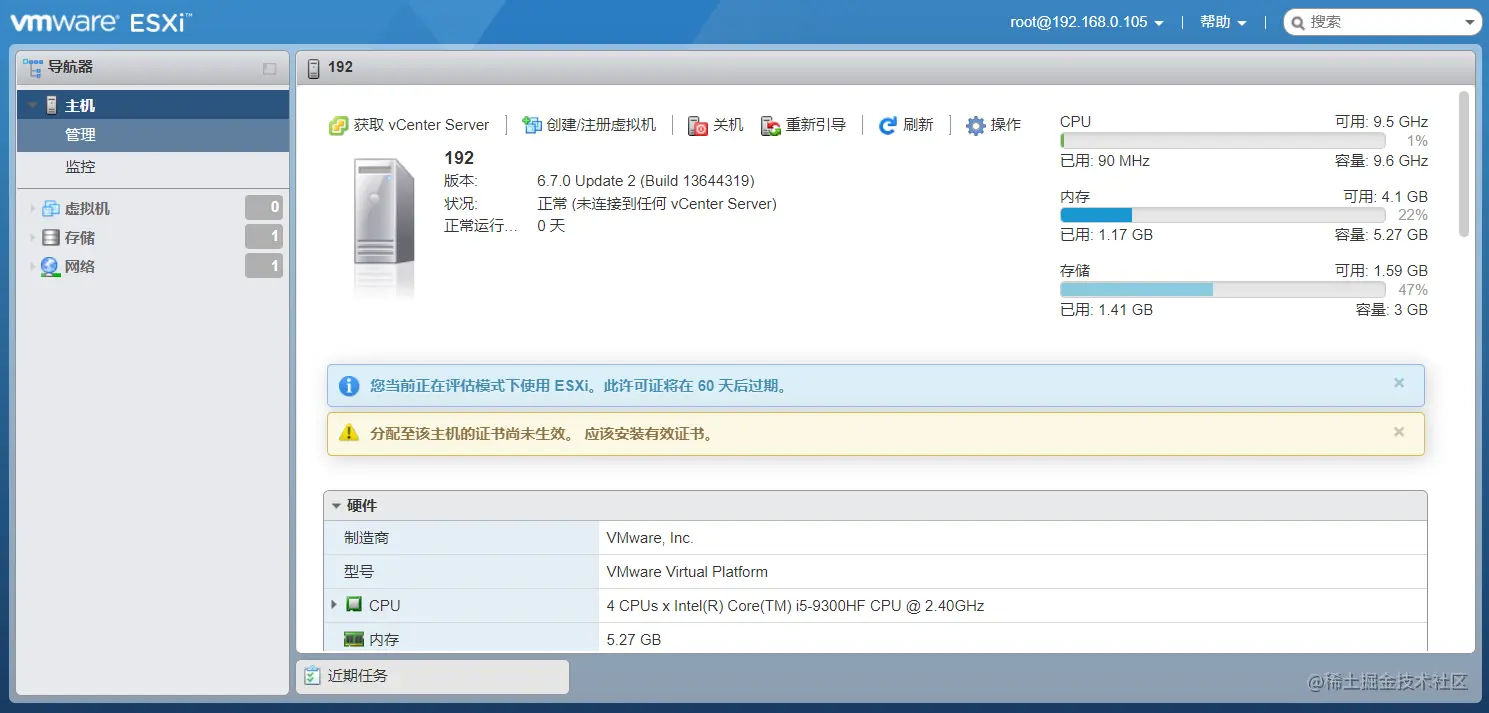Click the CPU chip icon in hardware table

pos(354,605)
